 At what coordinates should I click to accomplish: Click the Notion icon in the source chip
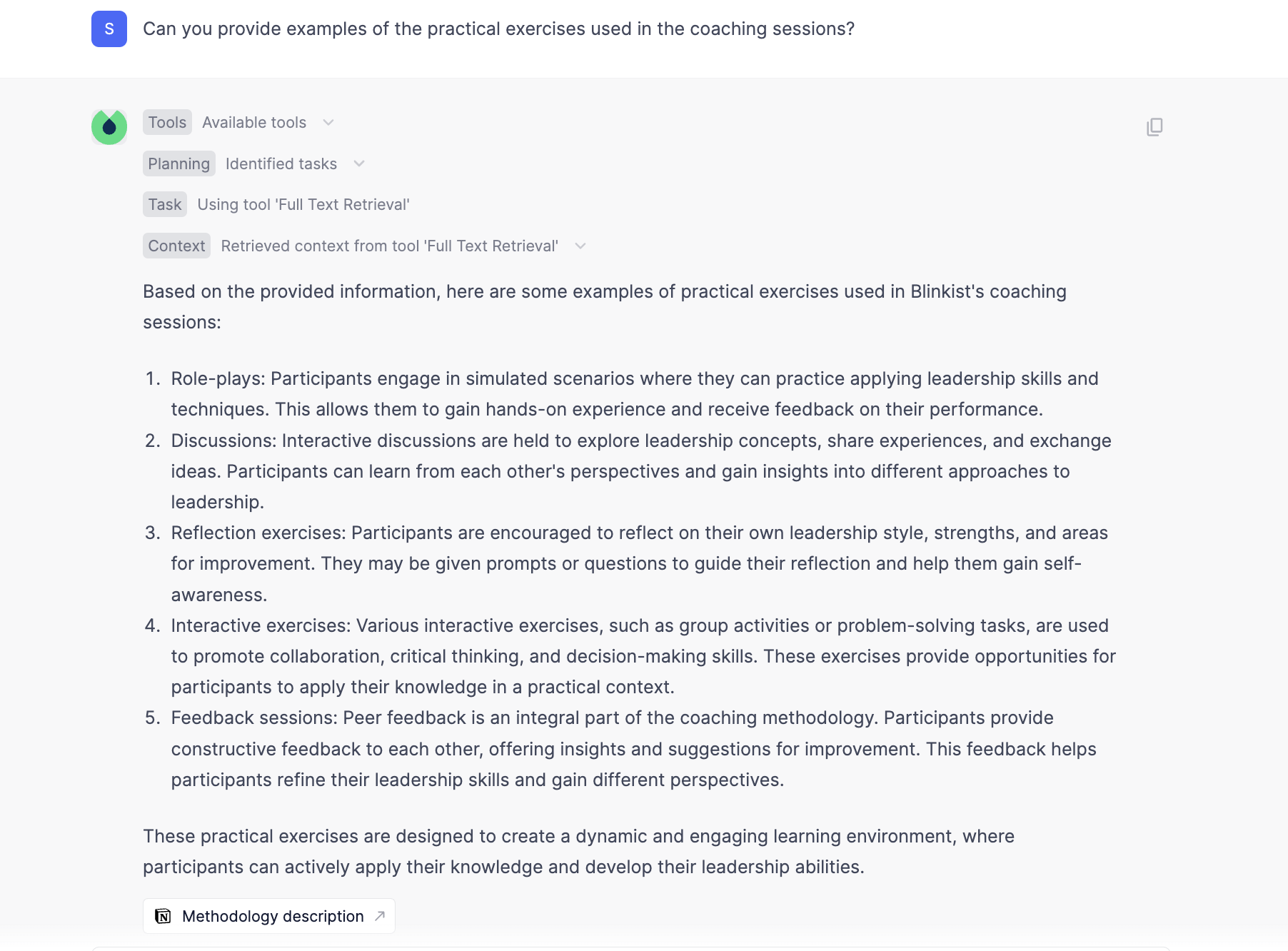(163, 916)
